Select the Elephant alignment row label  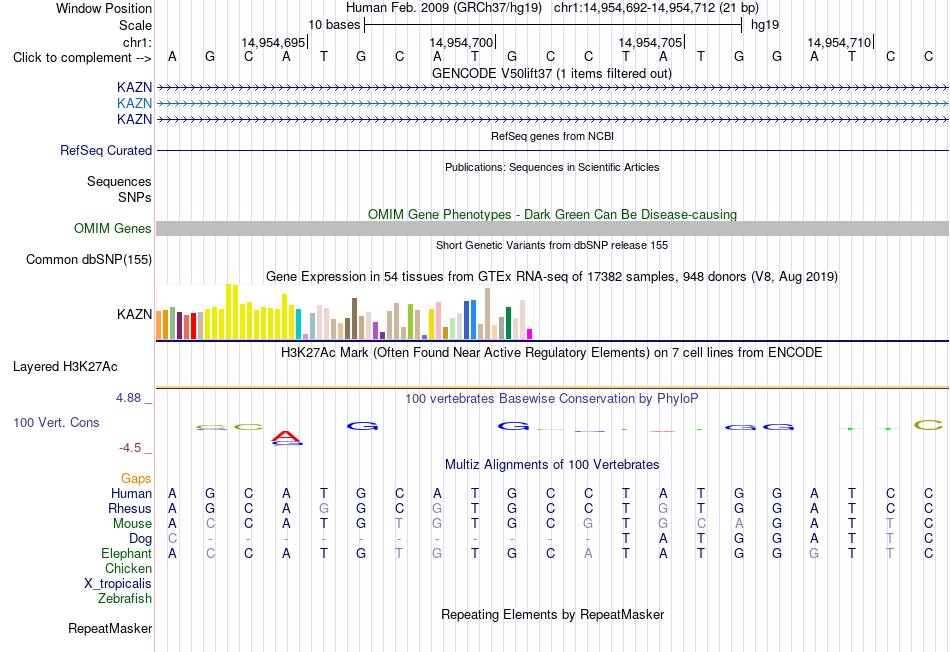click(x=127, y=553)
